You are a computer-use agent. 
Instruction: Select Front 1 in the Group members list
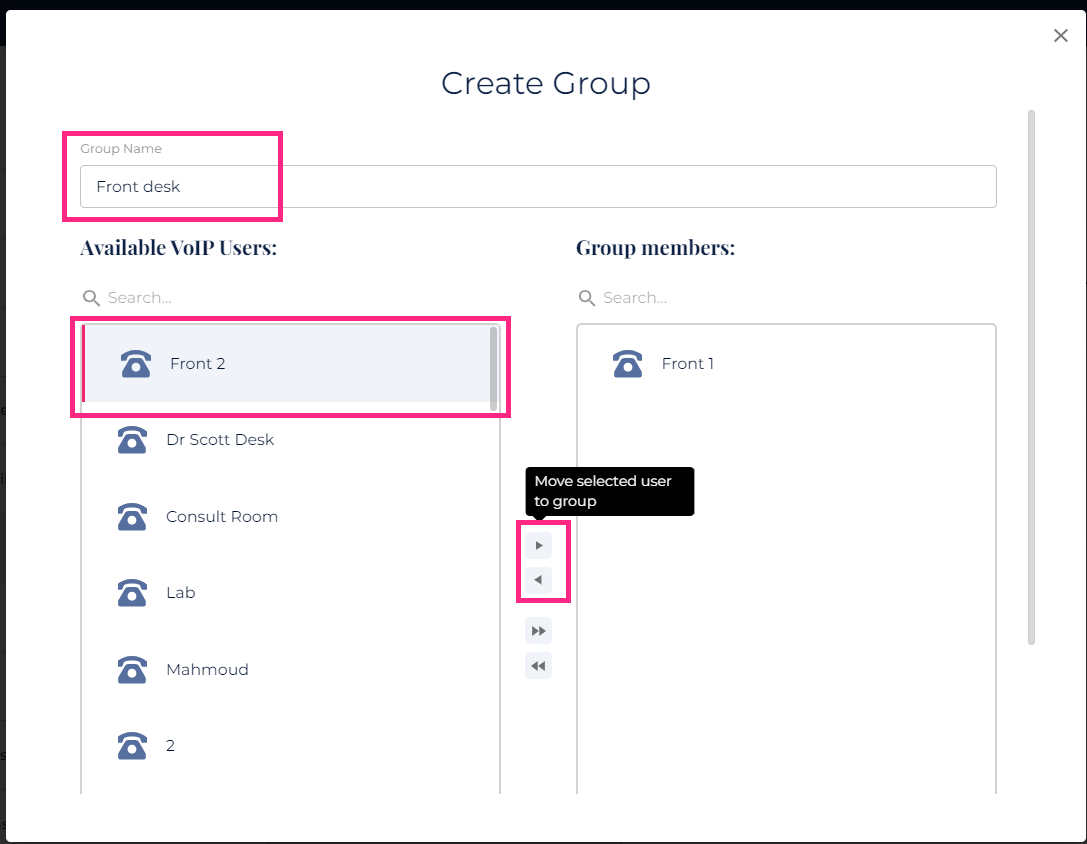click(x=688, y=364)
